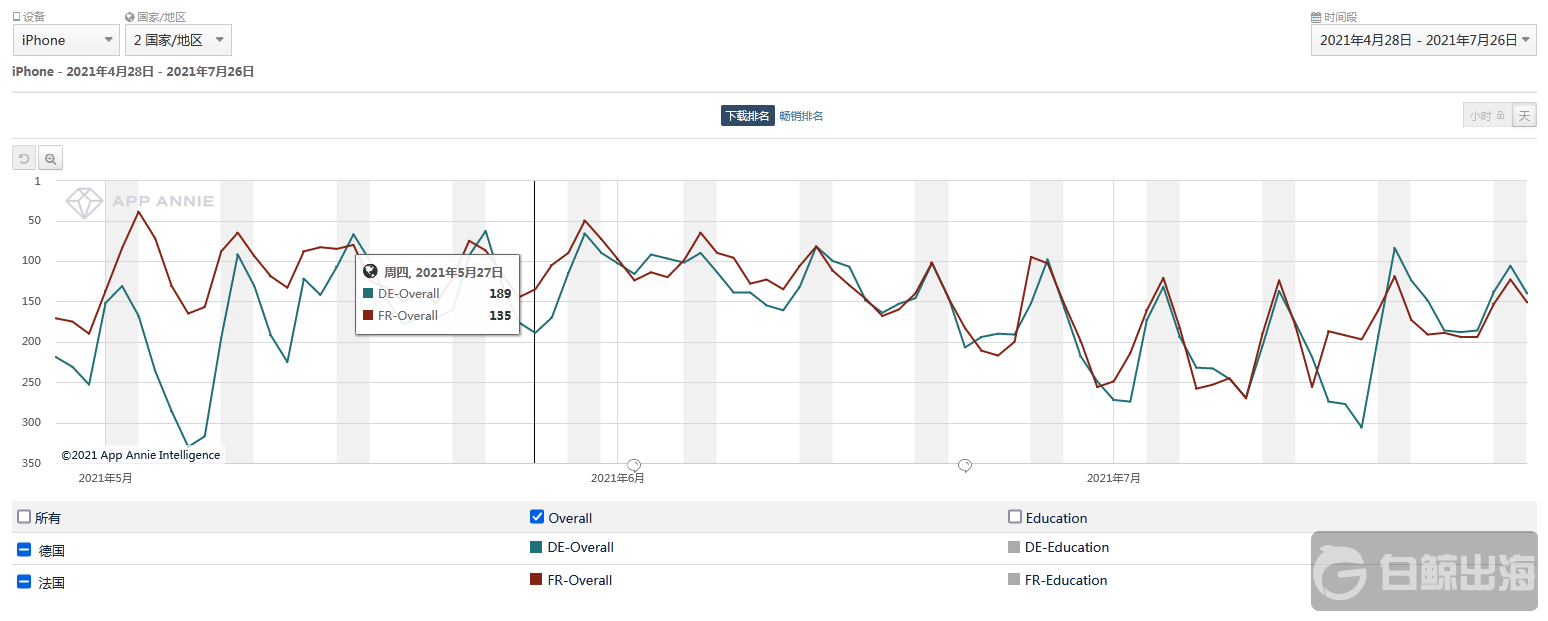1548x621 pixels.
Task: Expand the 2 国家/地区 dropdown
Action: click(x=179, y=40)
